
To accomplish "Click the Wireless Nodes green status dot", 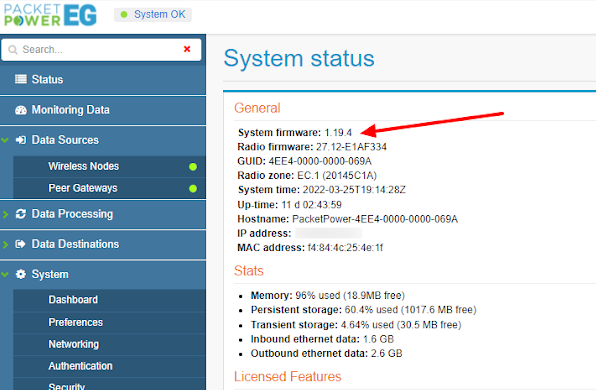I will tap(193, 166).
